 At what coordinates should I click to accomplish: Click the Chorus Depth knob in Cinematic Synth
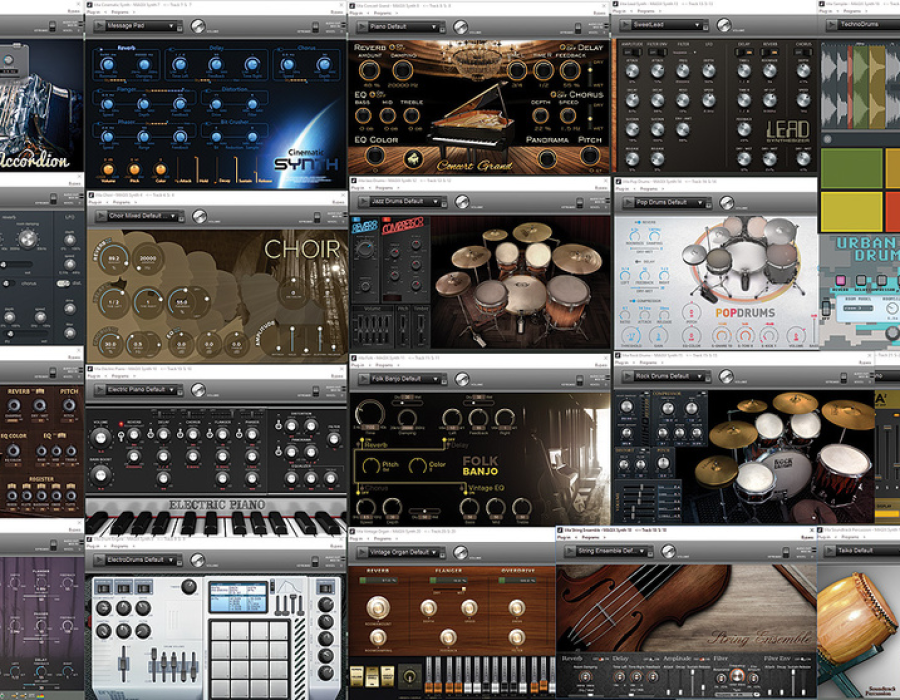pyautogui.click(x=324, y=65)
